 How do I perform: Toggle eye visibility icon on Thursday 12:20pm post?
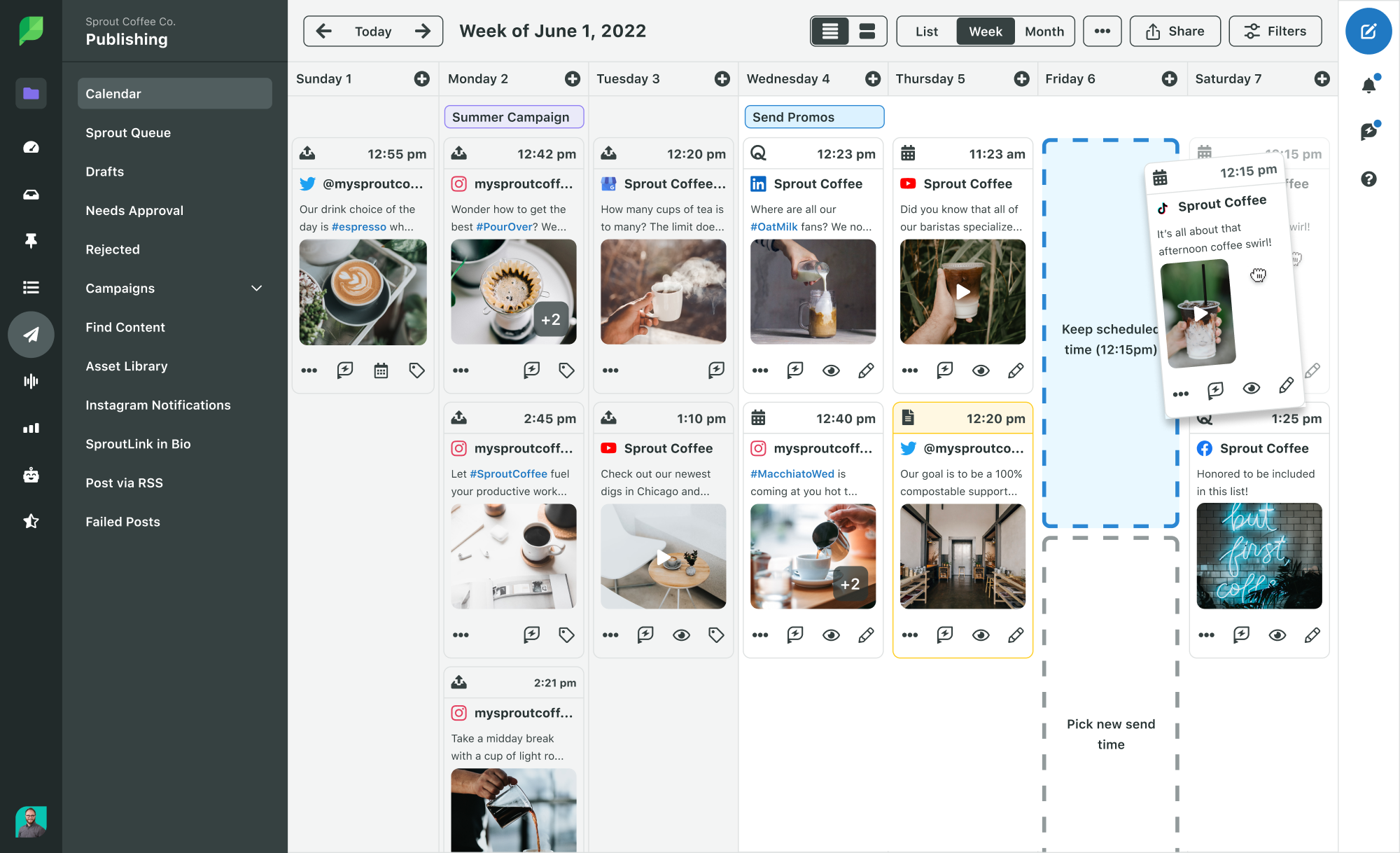[x=981, y=634]
